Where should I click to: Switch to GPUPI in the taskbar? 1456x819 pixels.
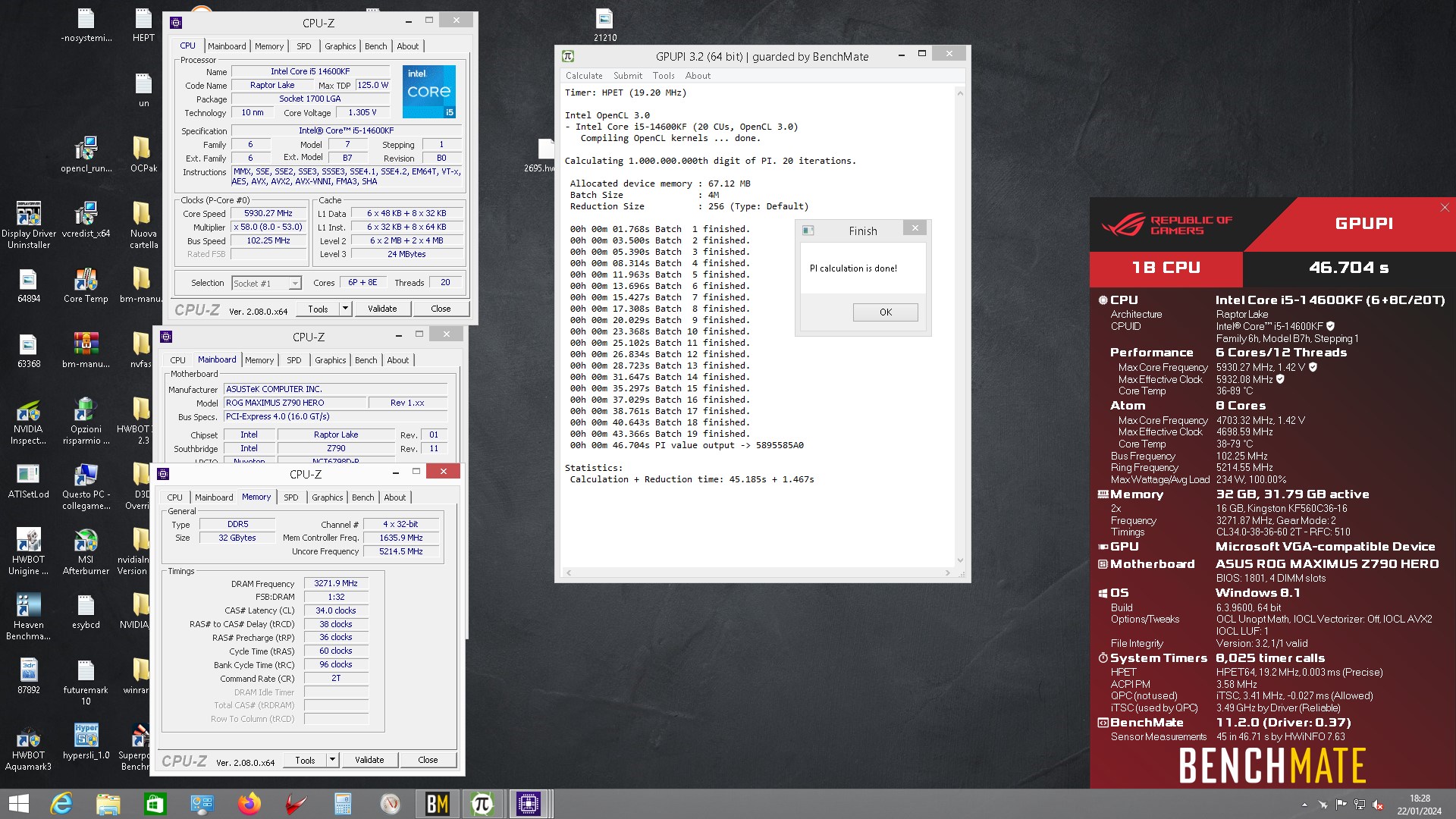pyautogui.click(x=482, y=804)
